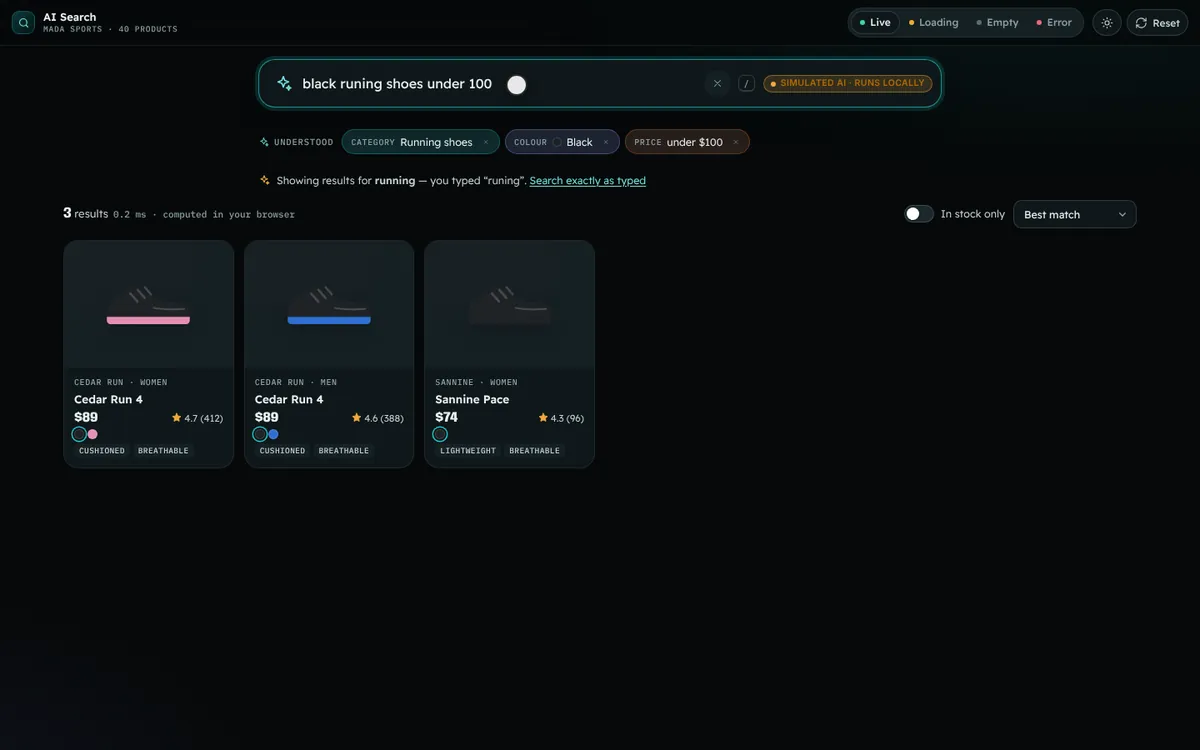Toggle the light/dark theme sun icon
The width and height of the screenshot is (1200, 750).
pyautogui.click(x=1107, y=23)
